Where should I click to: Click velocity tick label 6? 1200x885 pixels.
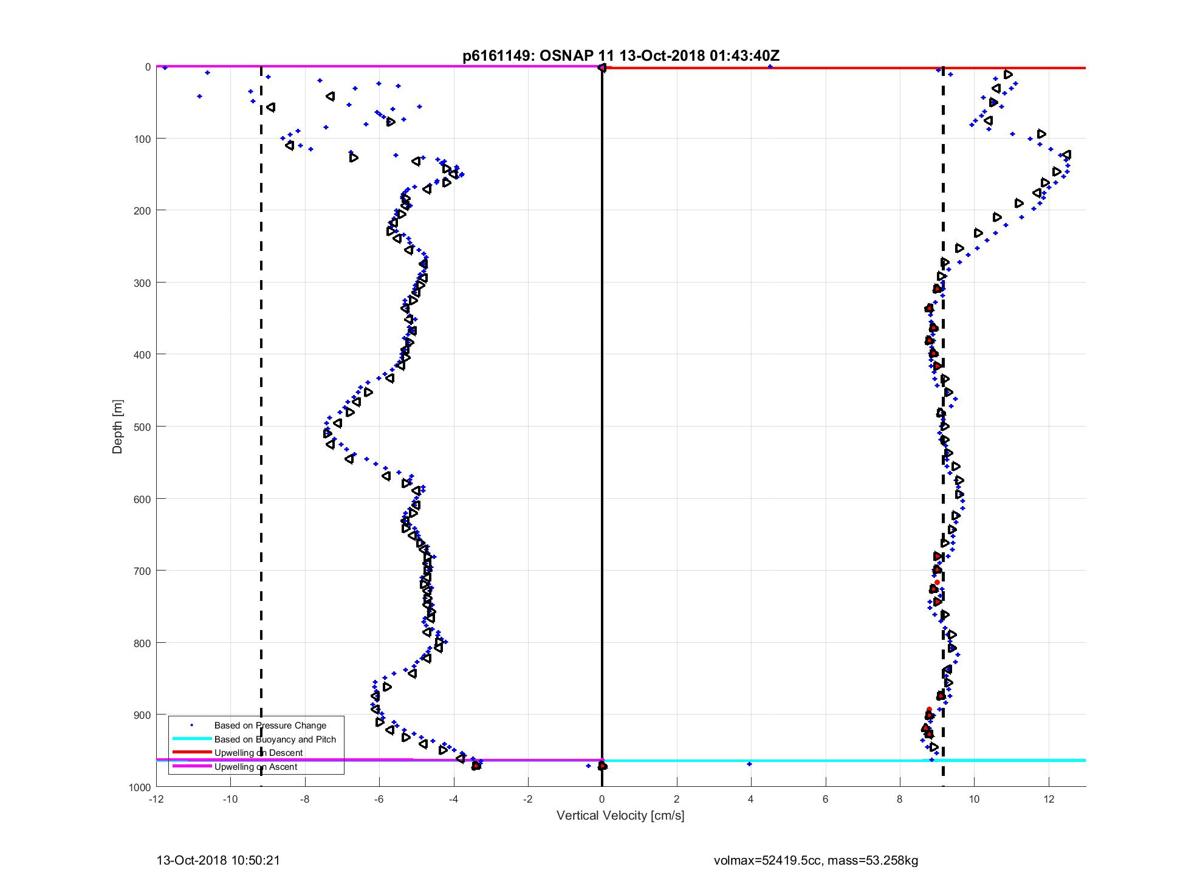825,798
